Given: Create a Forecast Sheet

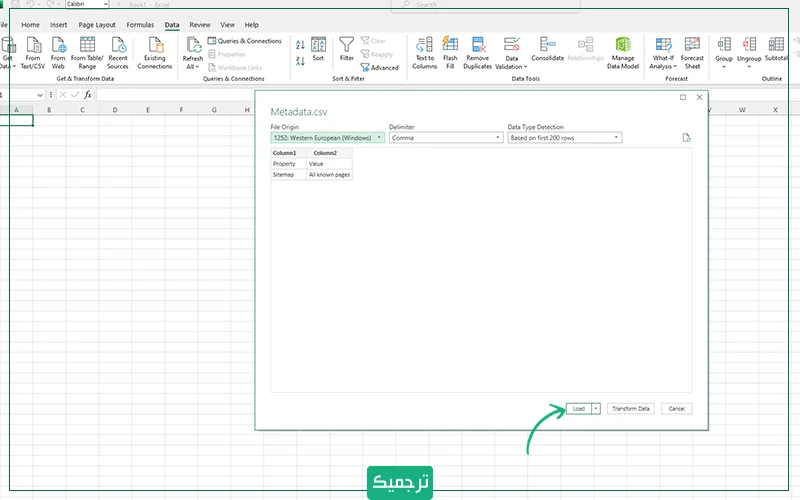Looking at the screenshot, I should click(692, 53).
